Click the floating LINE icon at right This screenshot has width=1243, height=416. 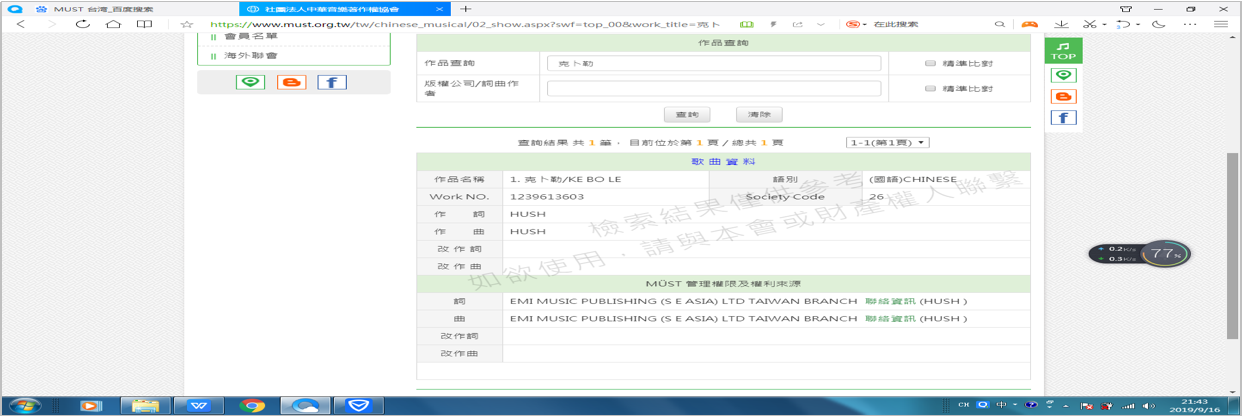pyautogui.click(x=1063, y=75)
